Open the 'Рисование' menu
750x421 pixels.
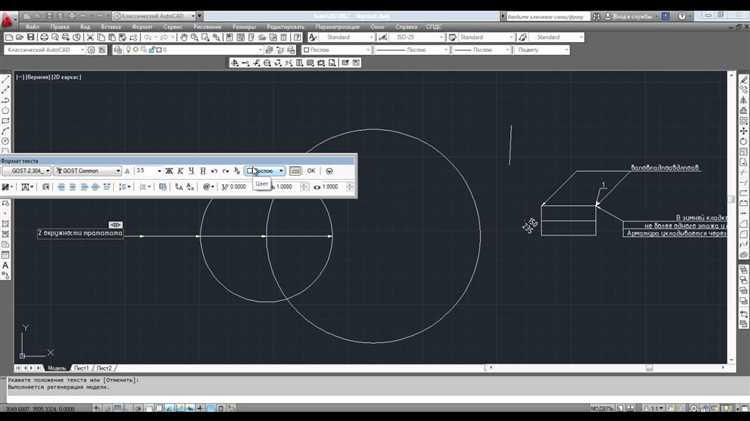pyautogui.click(x=207, y=26)
